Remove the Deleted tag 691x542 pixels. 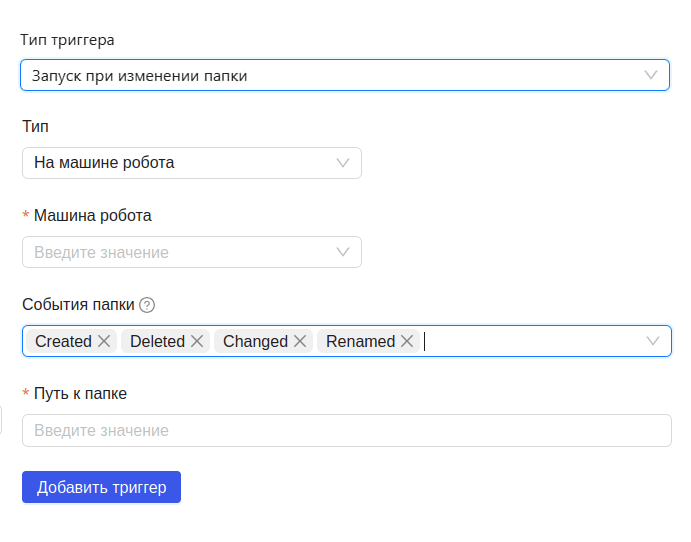(197, 341)
